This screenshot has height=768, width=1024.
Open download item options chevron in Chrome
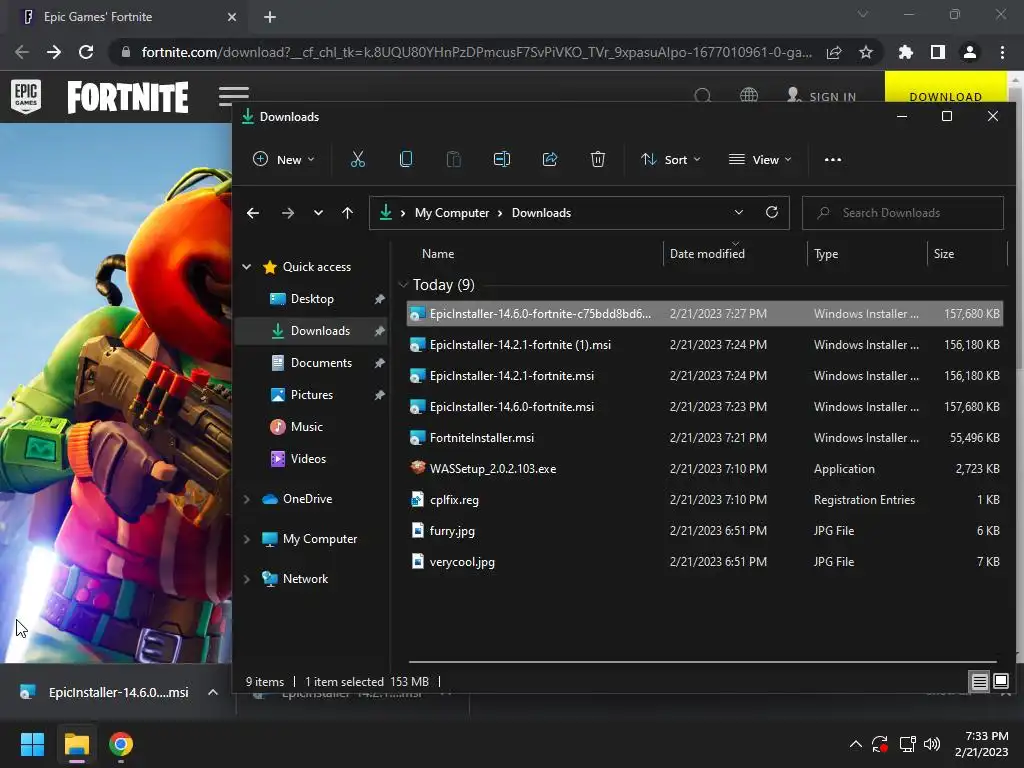pos(213,692)
